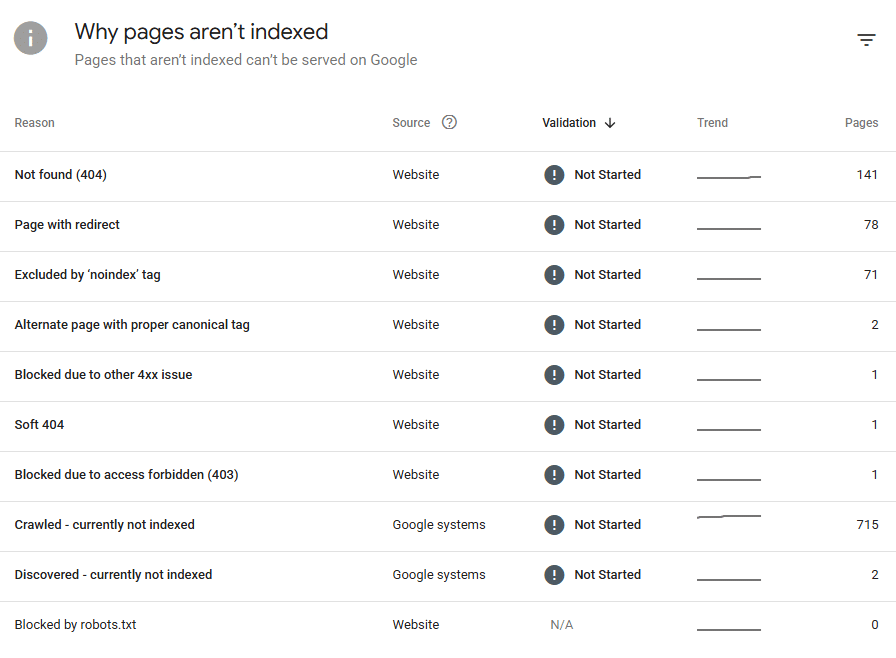Image resolution: width=896 pixels, height=658 pixels.
Task: Click the 78 pages count
Action: [x=871, y=224]
